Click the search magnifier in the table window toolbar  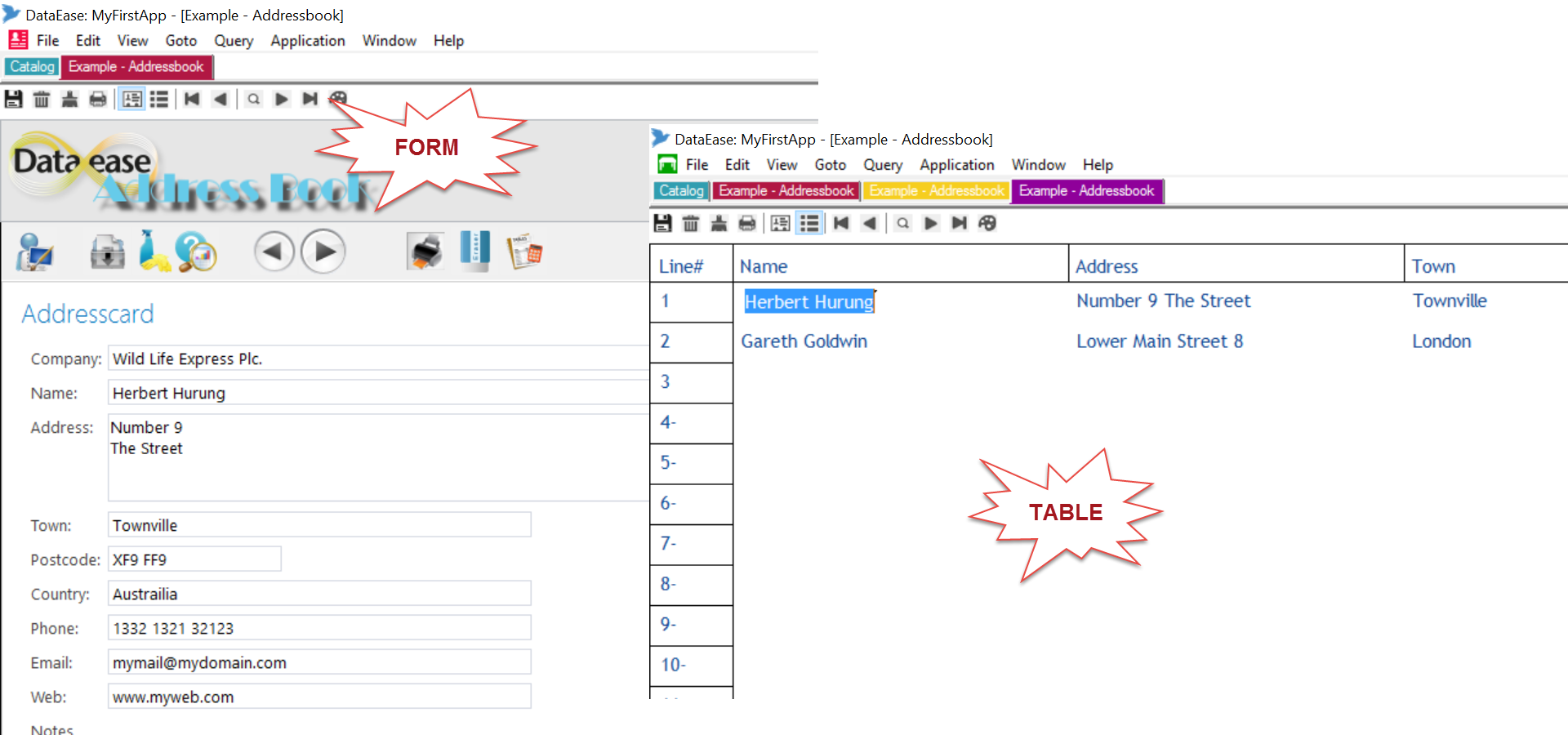(x=903, y=224)
